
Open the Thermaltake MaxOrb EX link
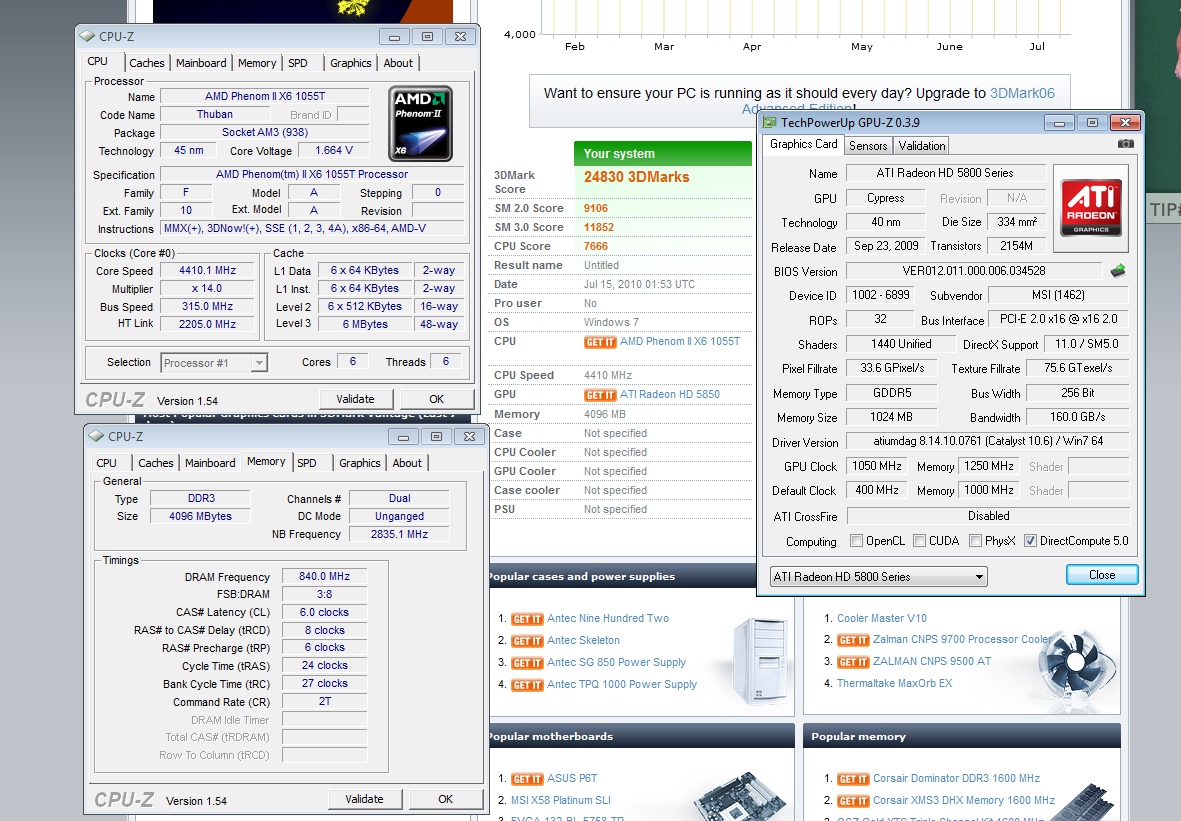pos(895,683)
